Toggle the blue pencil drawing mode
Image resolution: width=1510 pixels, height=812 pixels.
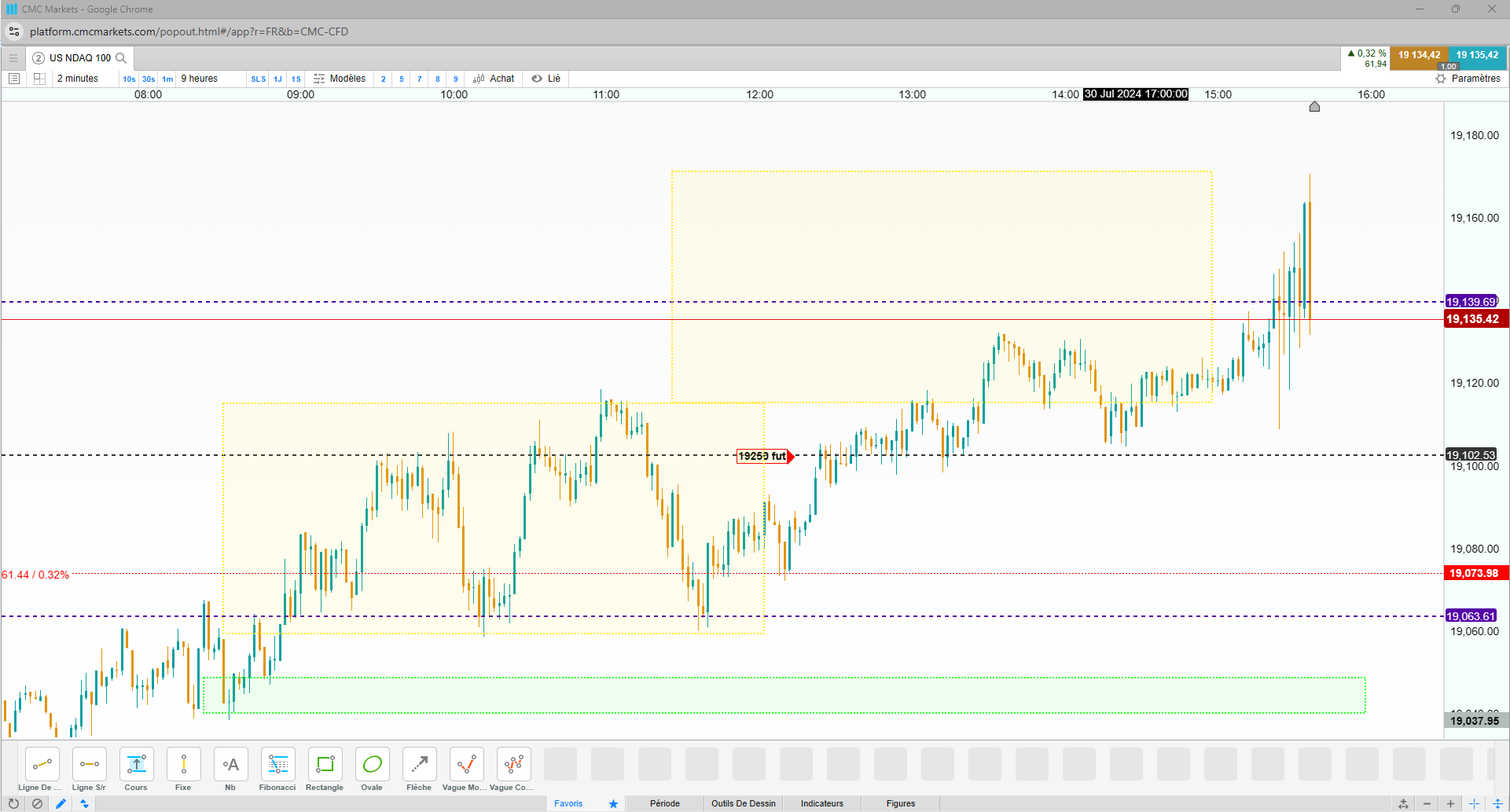[61, 803]
